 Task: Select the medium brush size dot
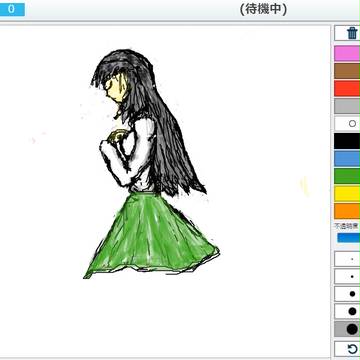tap(347, 294)
